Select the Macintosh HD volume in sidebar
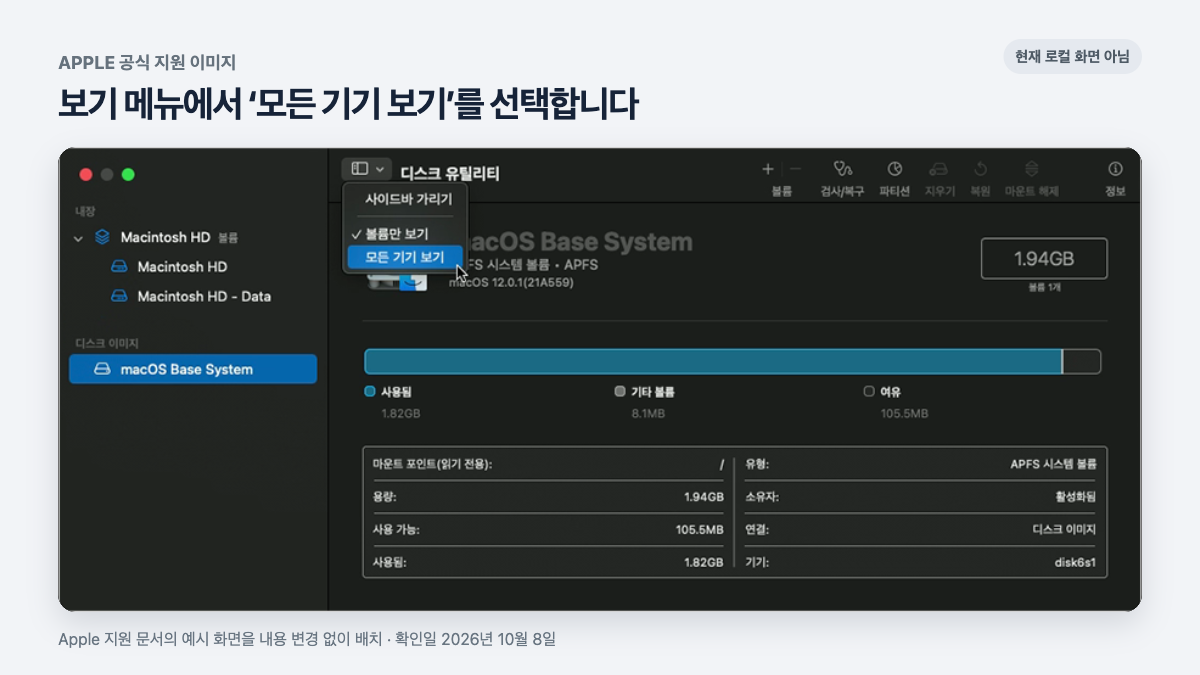Image resolution: width=1200 pixels, height=675 pixels. (x=192, y=267)
